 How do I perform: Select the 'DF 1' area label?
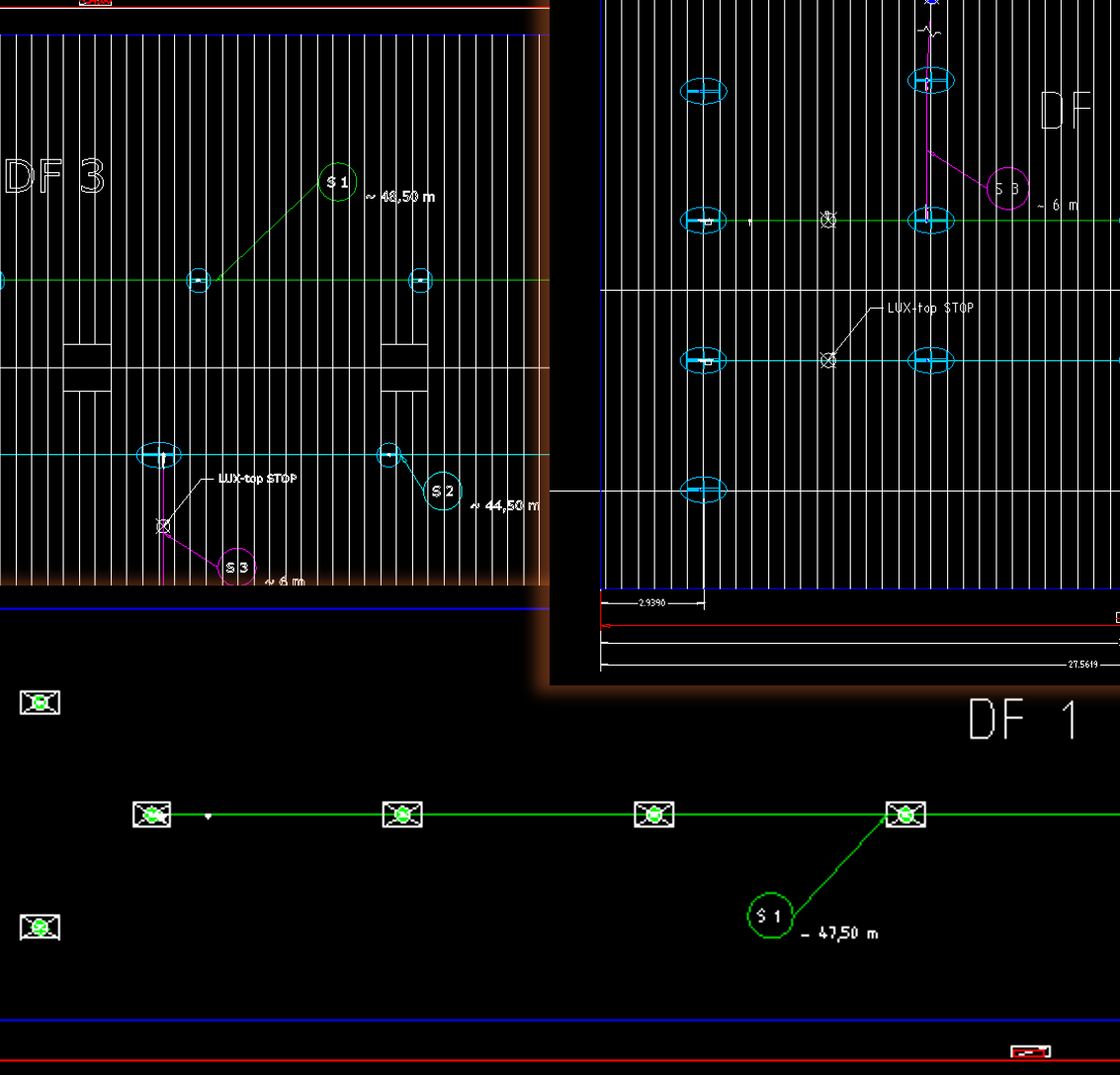coord(1023,720)
